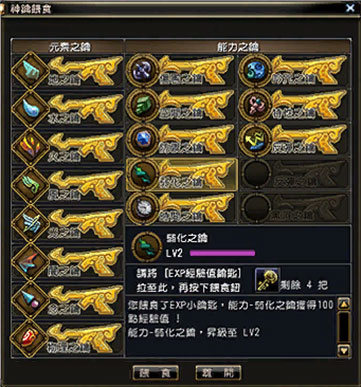Image resolution: width=361 pixels, height=387 pixels.
Task: Select the earth element key (地之鑰) icon
Action: point(30,71)
